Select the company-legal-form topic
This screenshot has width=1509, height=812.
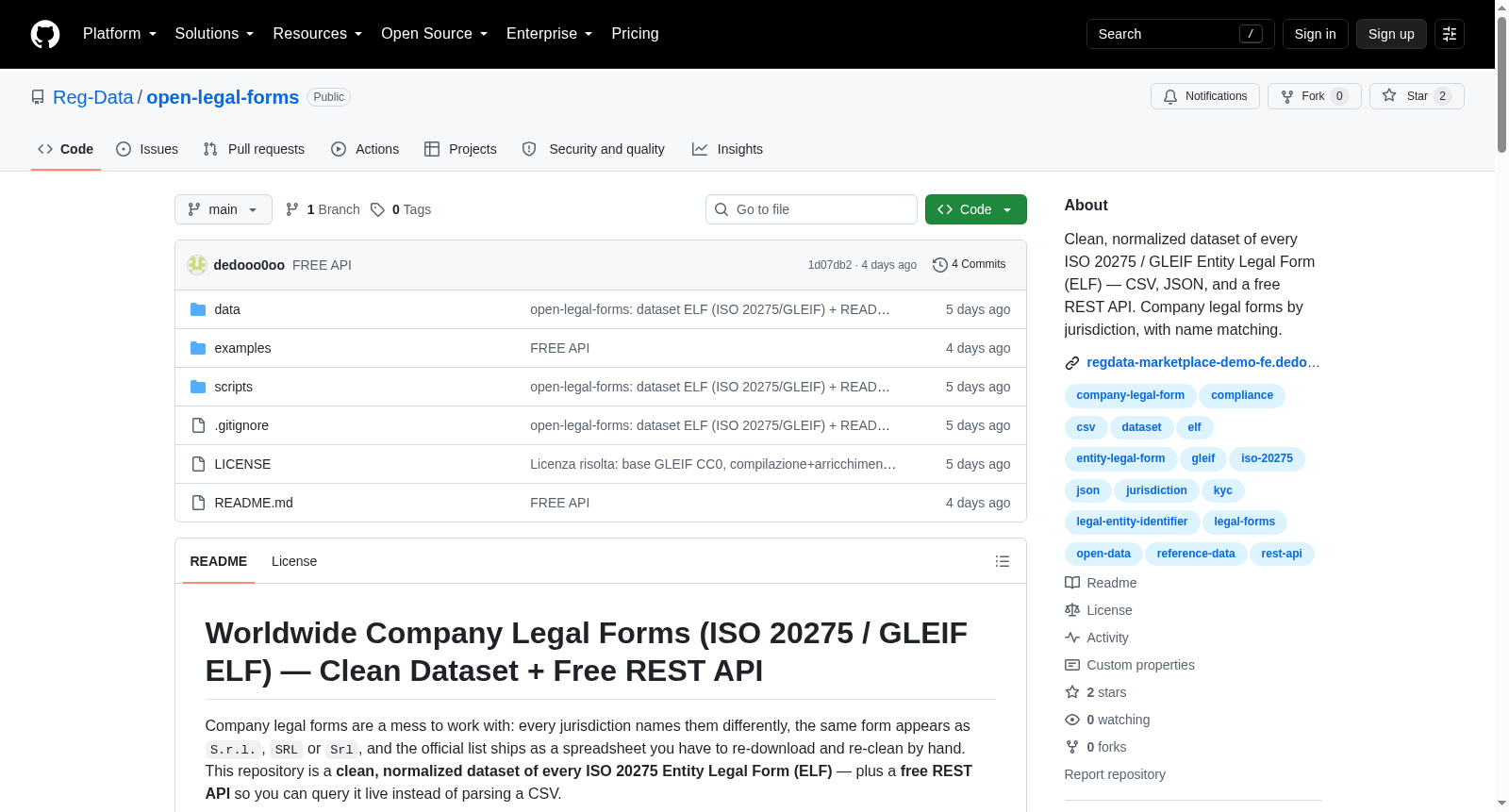tap(1130, 395)
